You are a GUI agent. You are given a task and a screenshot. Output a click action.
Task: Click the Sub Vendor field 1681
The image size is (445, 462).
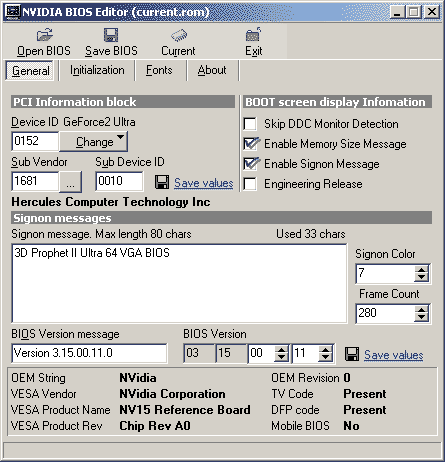tap(35, 181)
